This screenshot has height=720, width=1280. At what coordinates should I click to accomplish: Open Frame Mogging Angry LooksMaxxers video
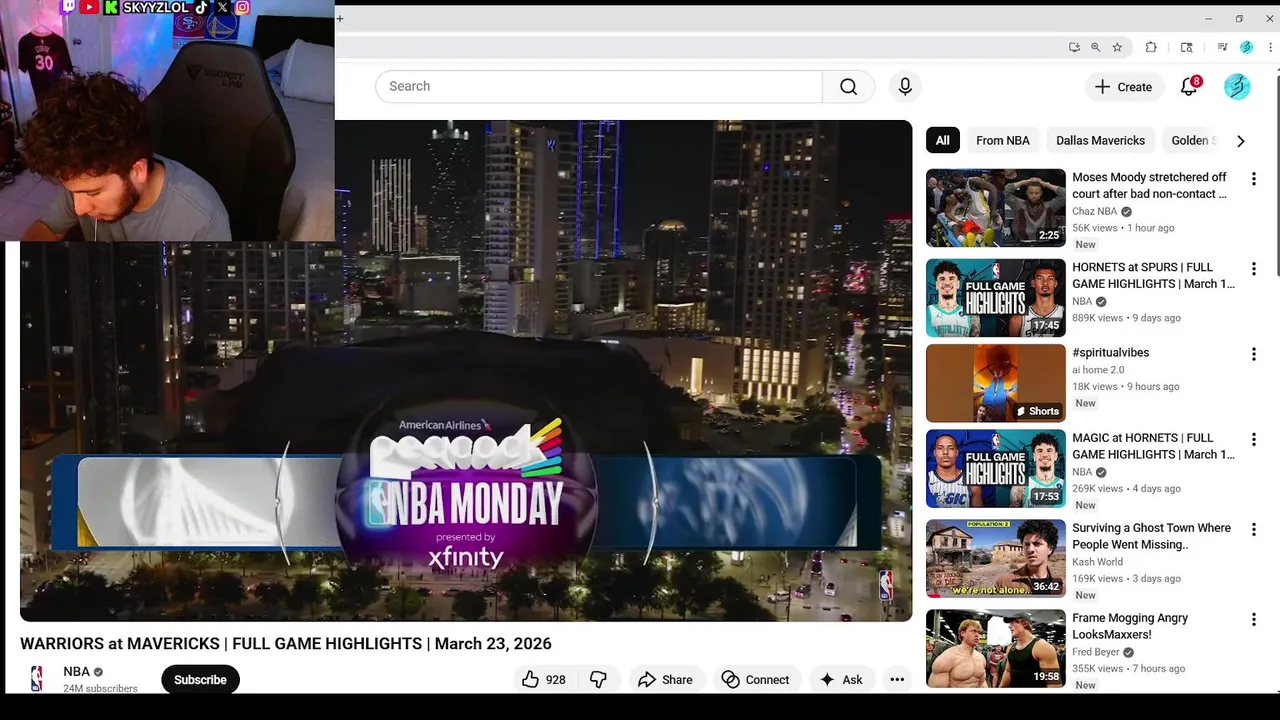[x=1130, y=626]
